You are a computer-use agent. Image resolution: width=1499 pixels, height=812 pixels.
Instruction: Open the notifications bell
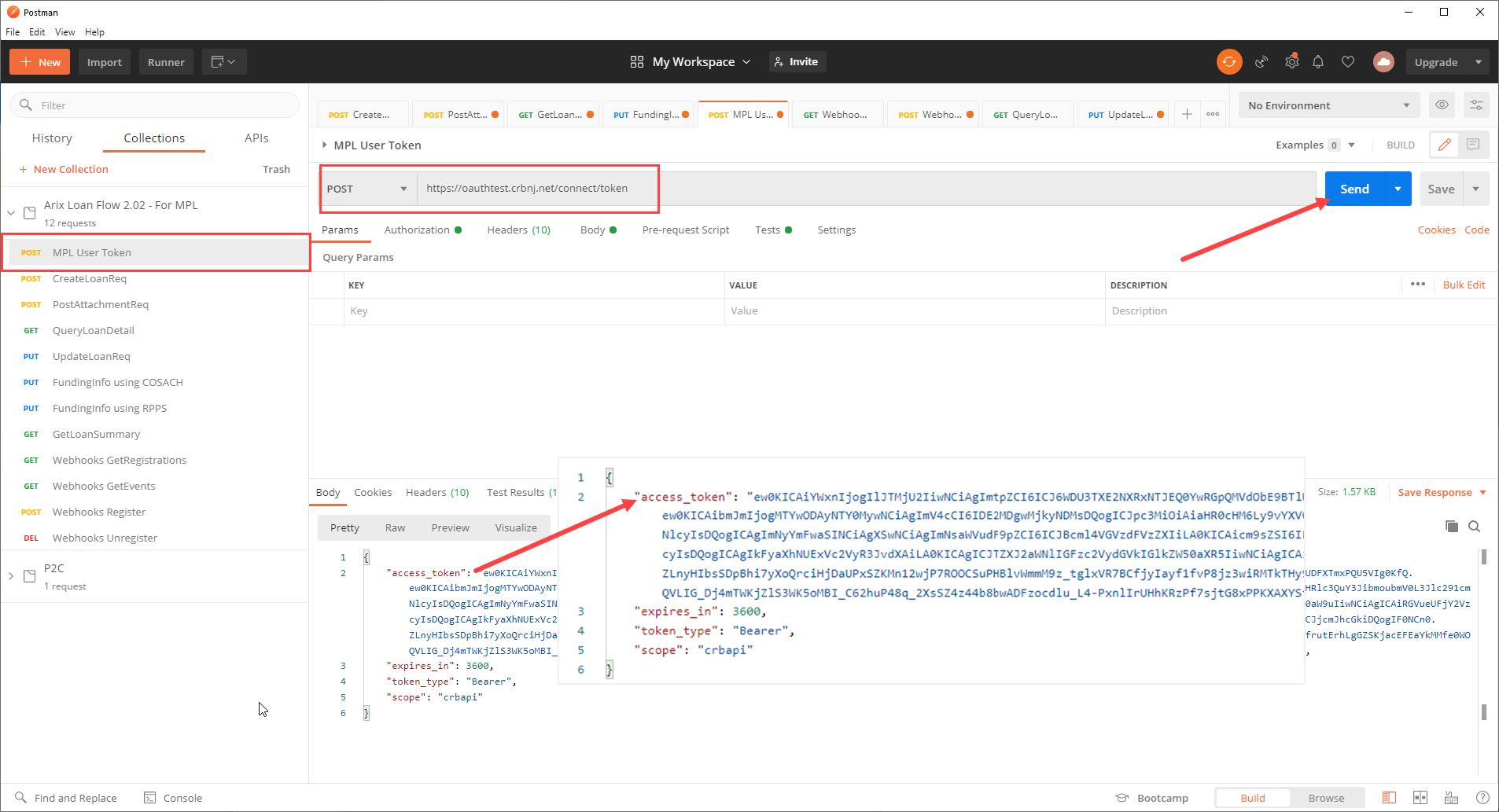(x=1318, y=62)
